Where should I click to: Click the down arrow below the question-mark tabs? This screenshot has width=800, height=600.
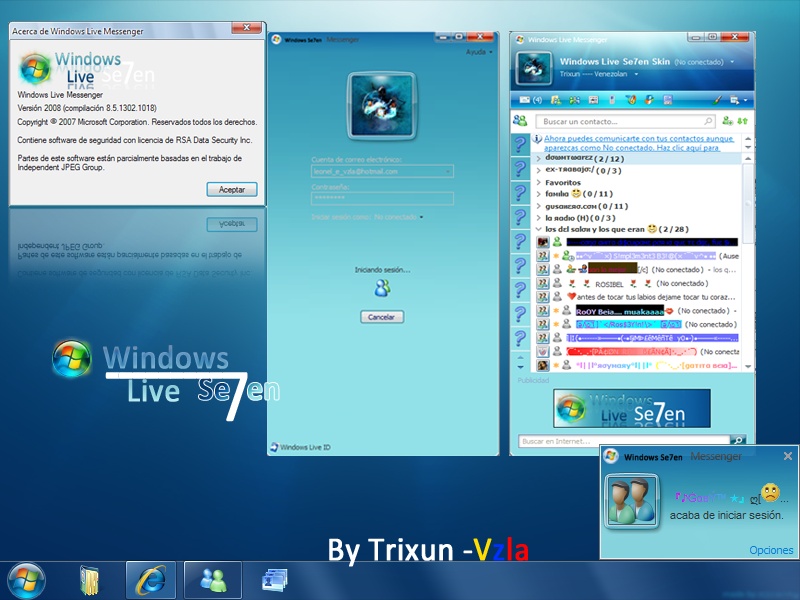click(x=520, y=367)
